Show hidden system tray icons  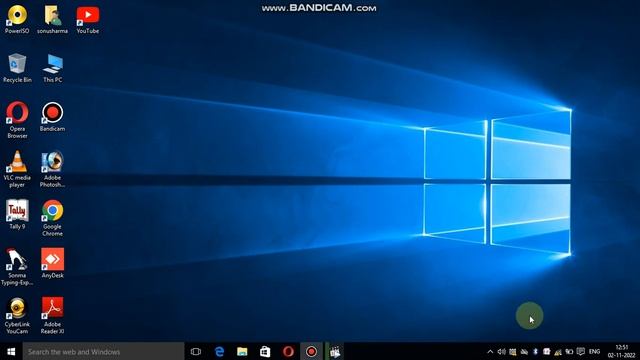point(490,351)
